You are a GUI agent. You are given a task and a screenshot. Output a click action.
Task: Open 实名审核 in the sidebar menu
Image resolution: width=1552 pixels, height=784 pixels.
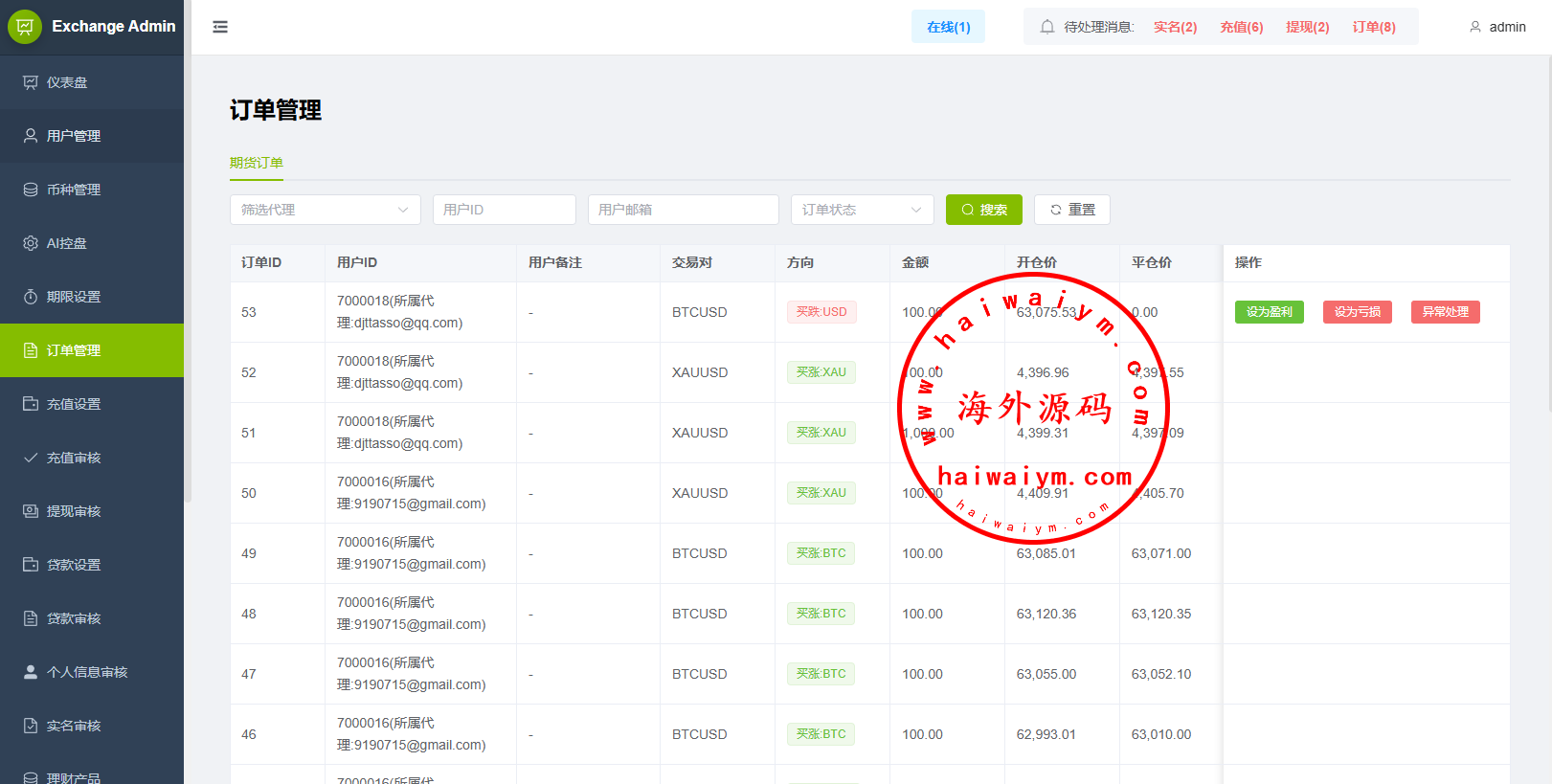point(92,726)
